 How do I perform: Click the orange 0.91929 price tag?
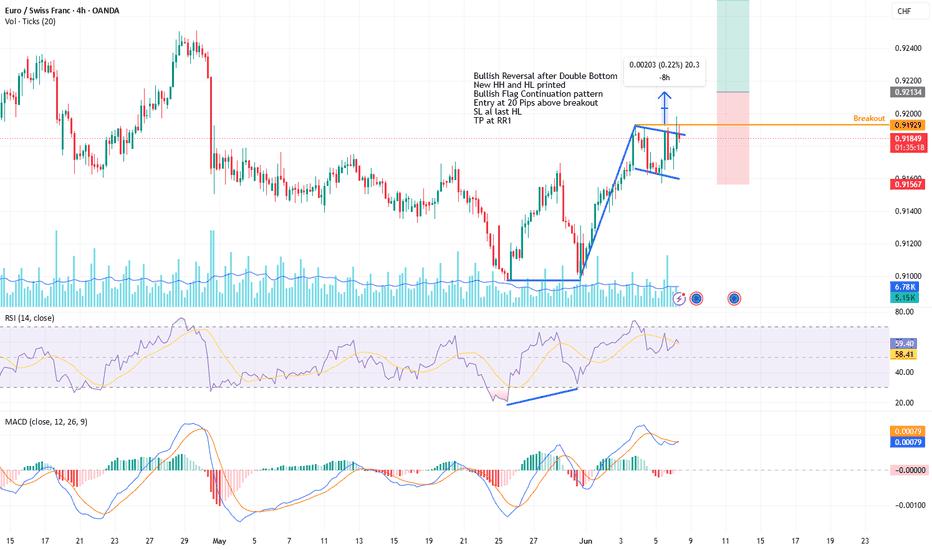coord(908,125)
